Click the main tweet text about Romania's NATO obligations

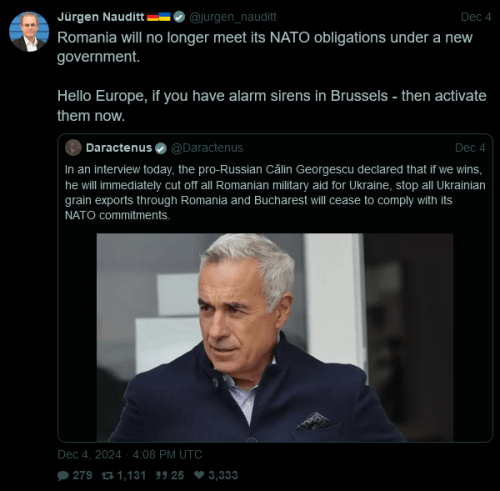click(272, 76)
